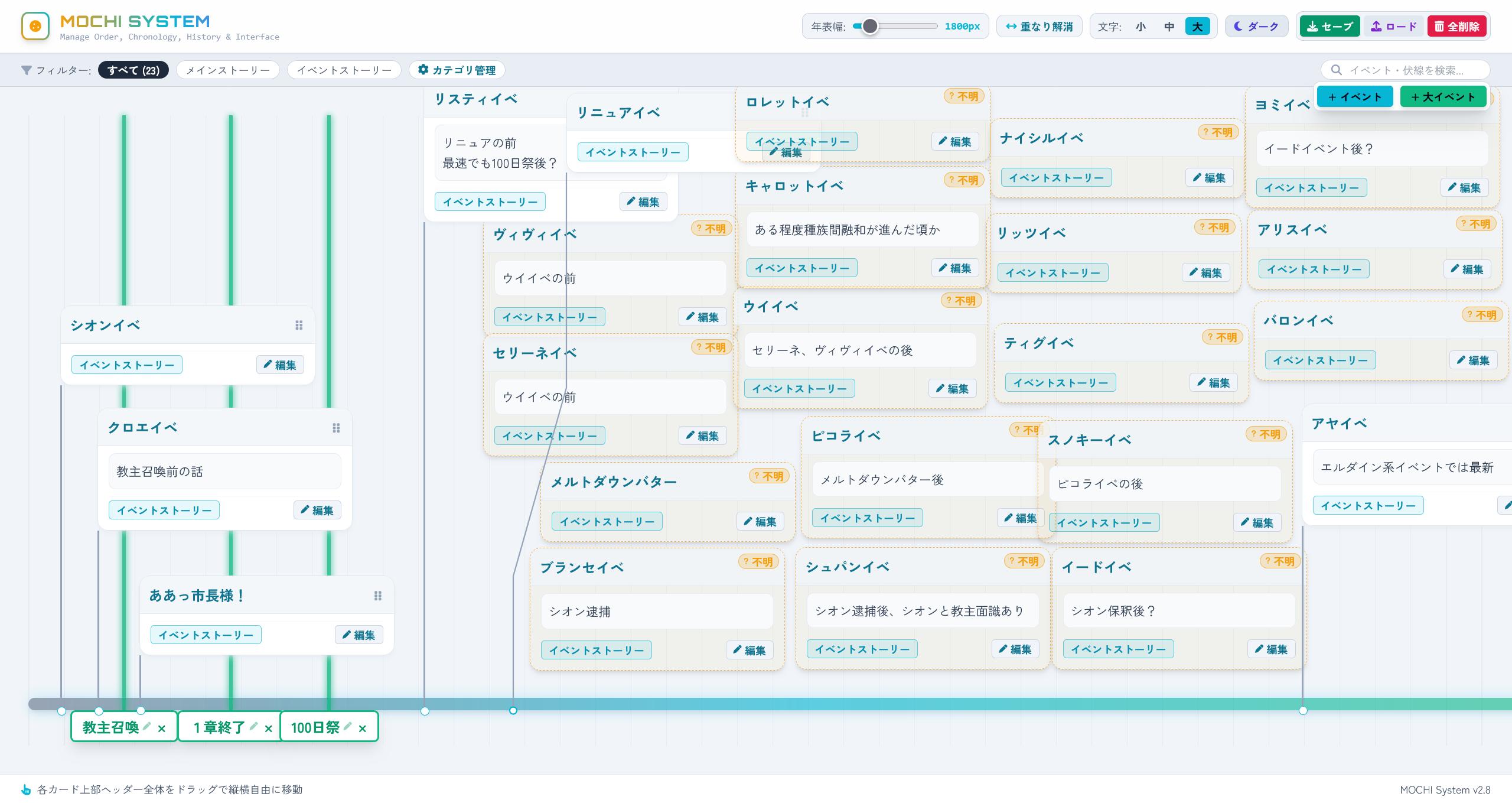Viewport: 1512px width, 803px height.
Task: Set text size to 中
Action: pyautogui.click(x=1169, y=27)
